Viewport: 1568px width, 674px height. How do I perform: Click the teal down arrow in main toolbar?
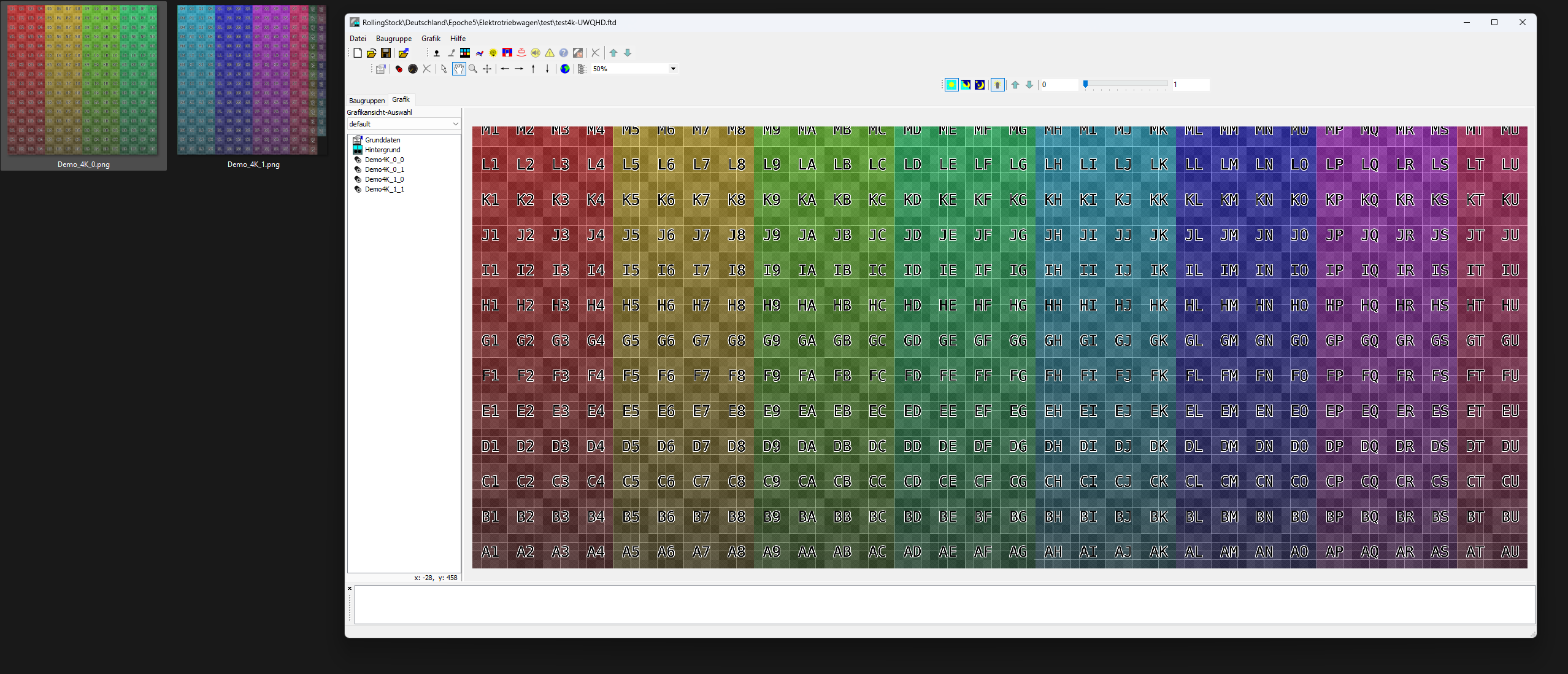click(628, 53)
